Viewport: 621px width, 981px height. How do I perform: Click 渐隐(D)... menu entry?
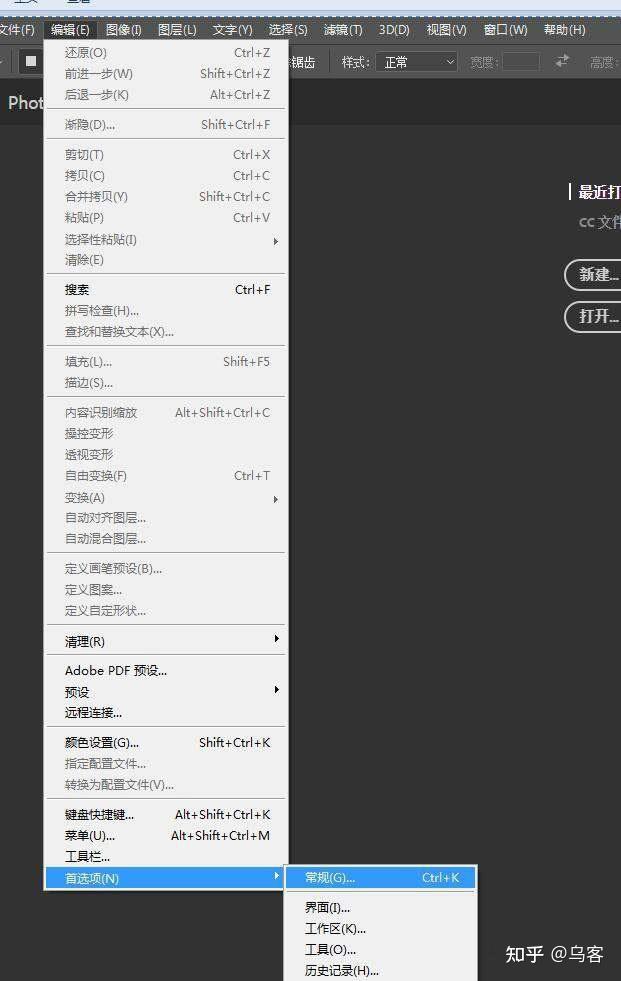166,125
